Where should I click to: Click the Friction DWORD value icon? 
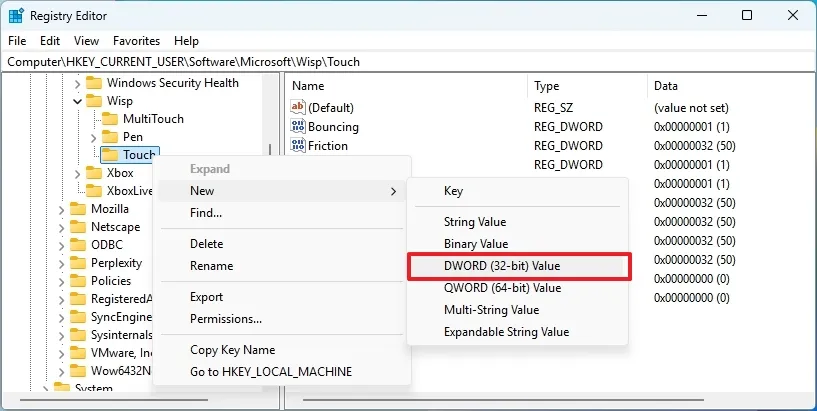[298, 146]
